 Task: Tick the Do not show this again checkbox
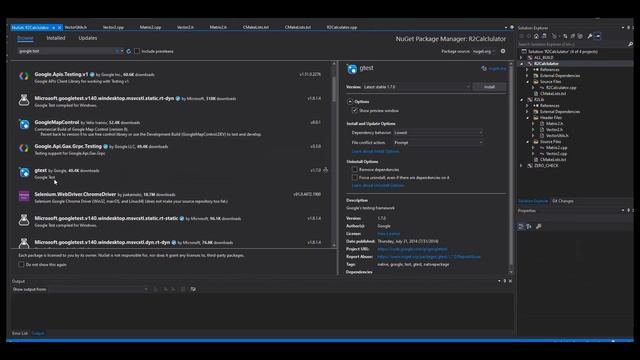tap(21, 264)
